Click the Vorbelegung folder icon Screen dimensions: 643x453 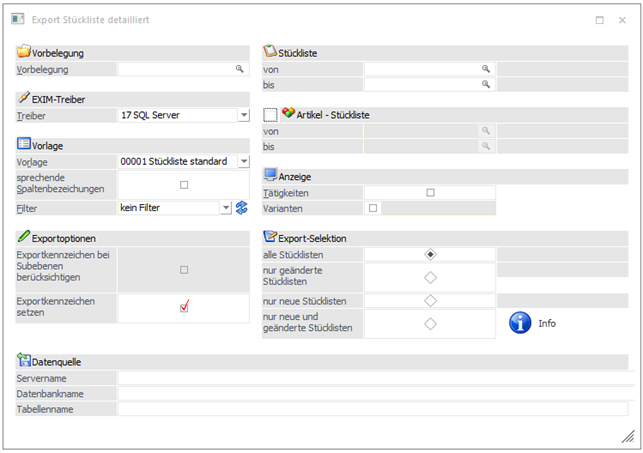[24, 52]
